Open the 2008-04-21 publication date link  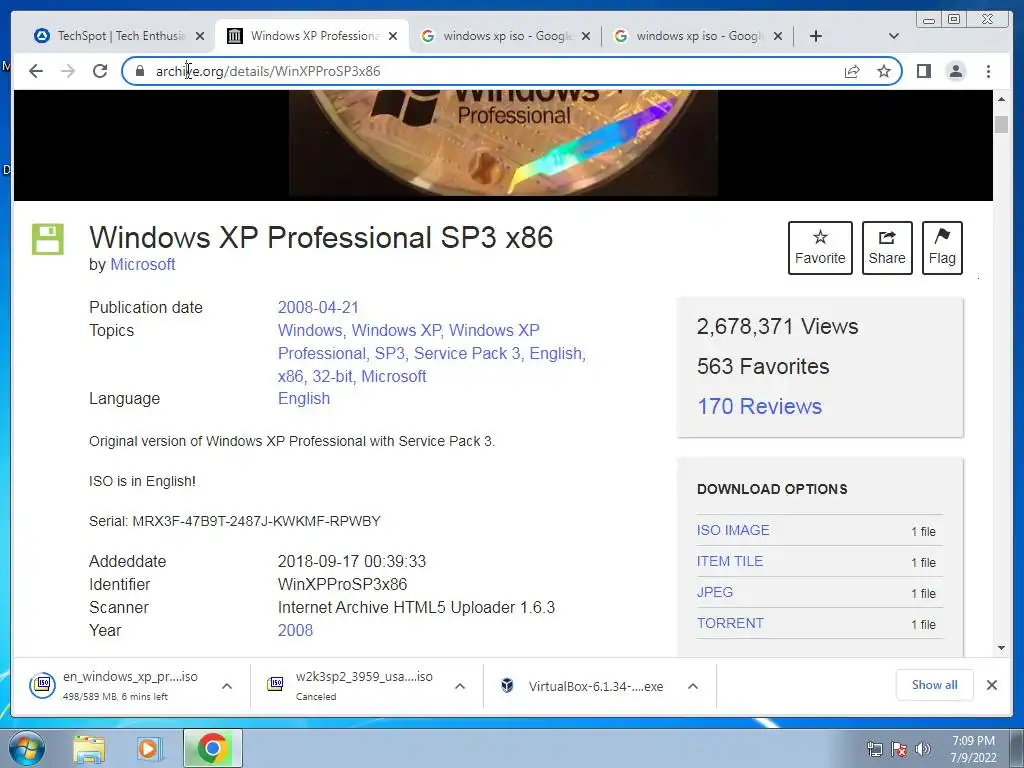click(318, 308)
